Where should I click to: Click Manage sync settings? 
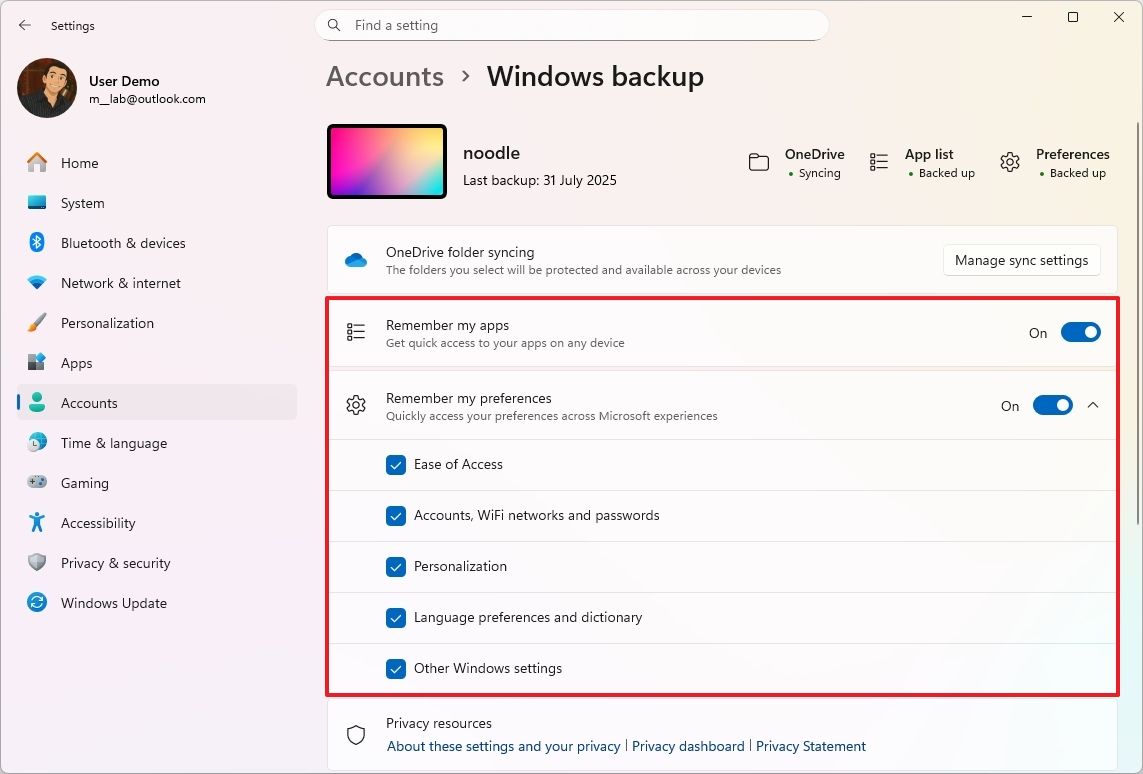[x=1021, y=260]
